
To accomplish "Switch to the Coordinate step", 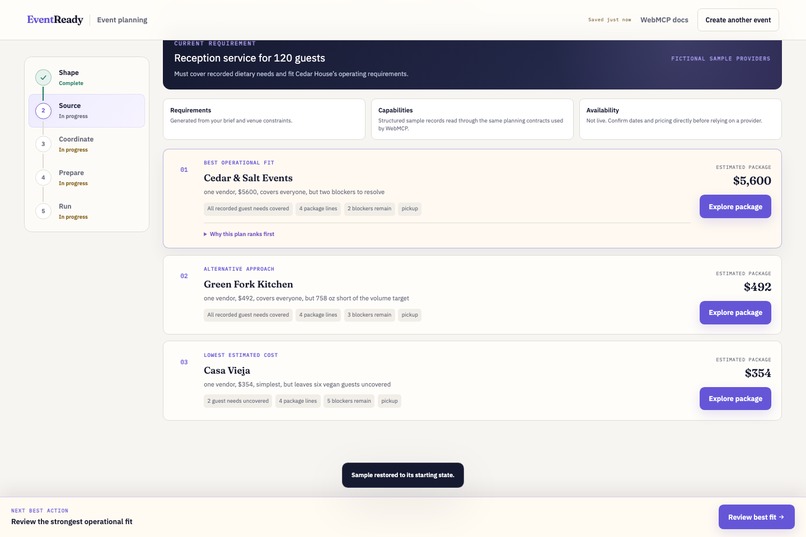I will (86, 144).
